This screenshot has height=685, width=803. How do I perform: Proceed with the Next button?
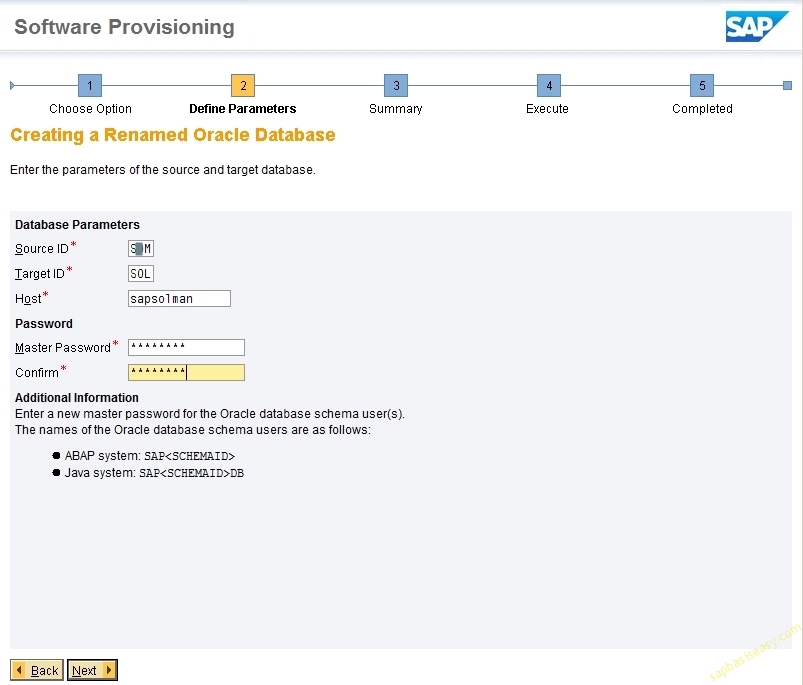coord(92,670)
